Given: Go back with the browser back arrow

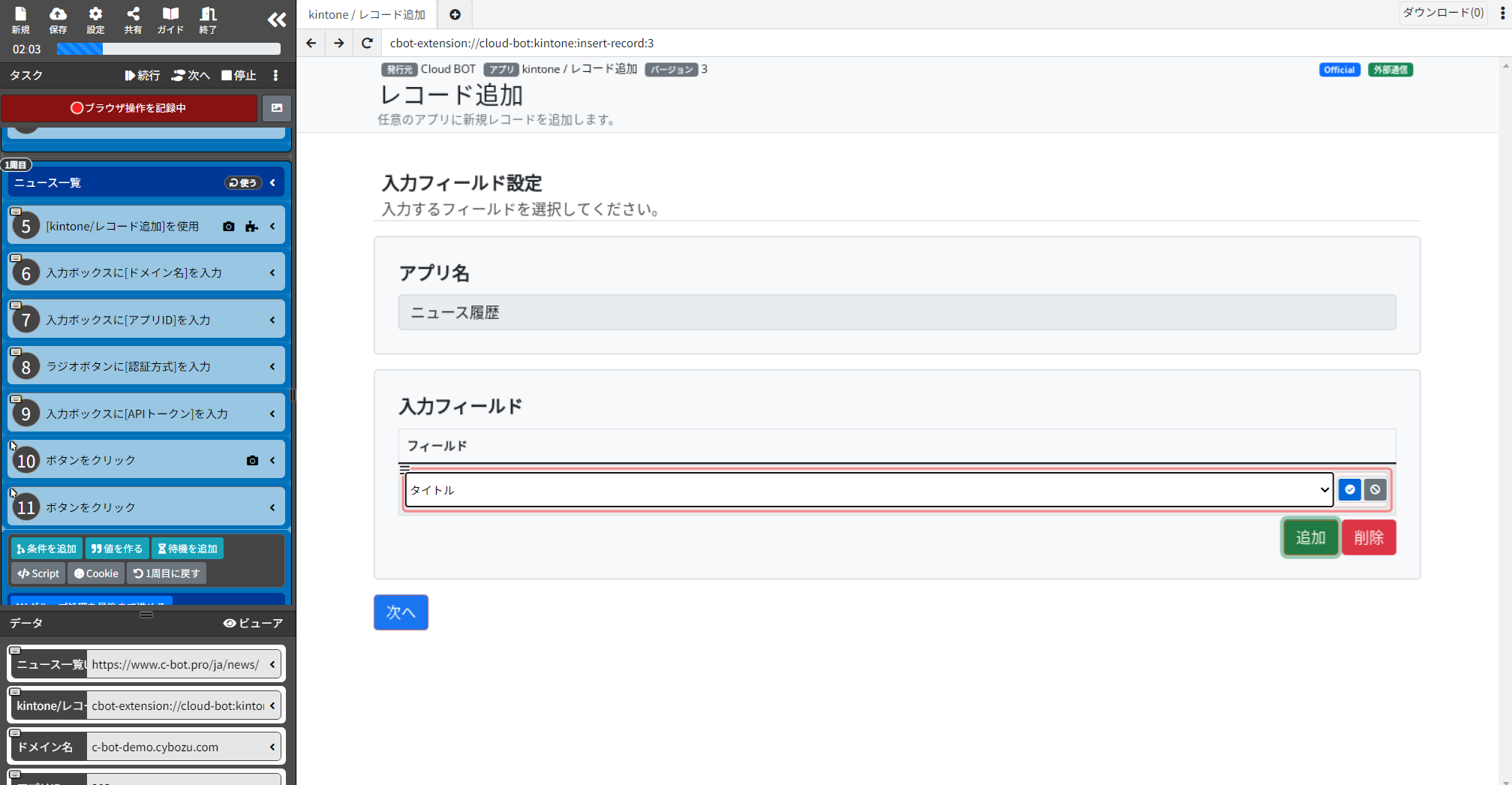Looking at the screenshot, I should point(311,43).
